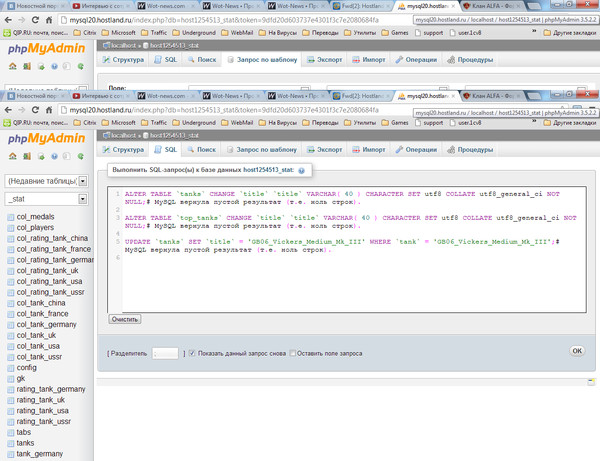The image size is (600, 461).
Task: Click table icon beside tanks
Action: (x=11, y=443)
